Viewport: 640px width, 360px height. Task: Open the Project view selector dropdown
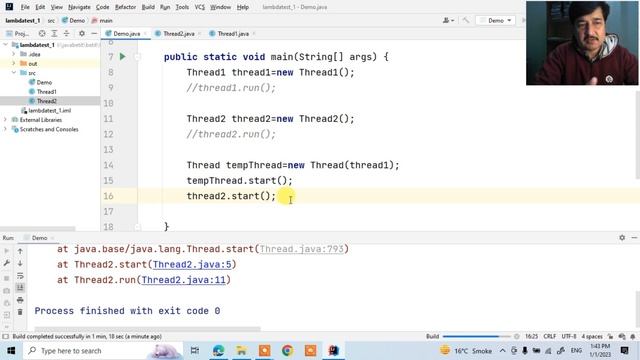pyautogui.click(x=18, y=33)
